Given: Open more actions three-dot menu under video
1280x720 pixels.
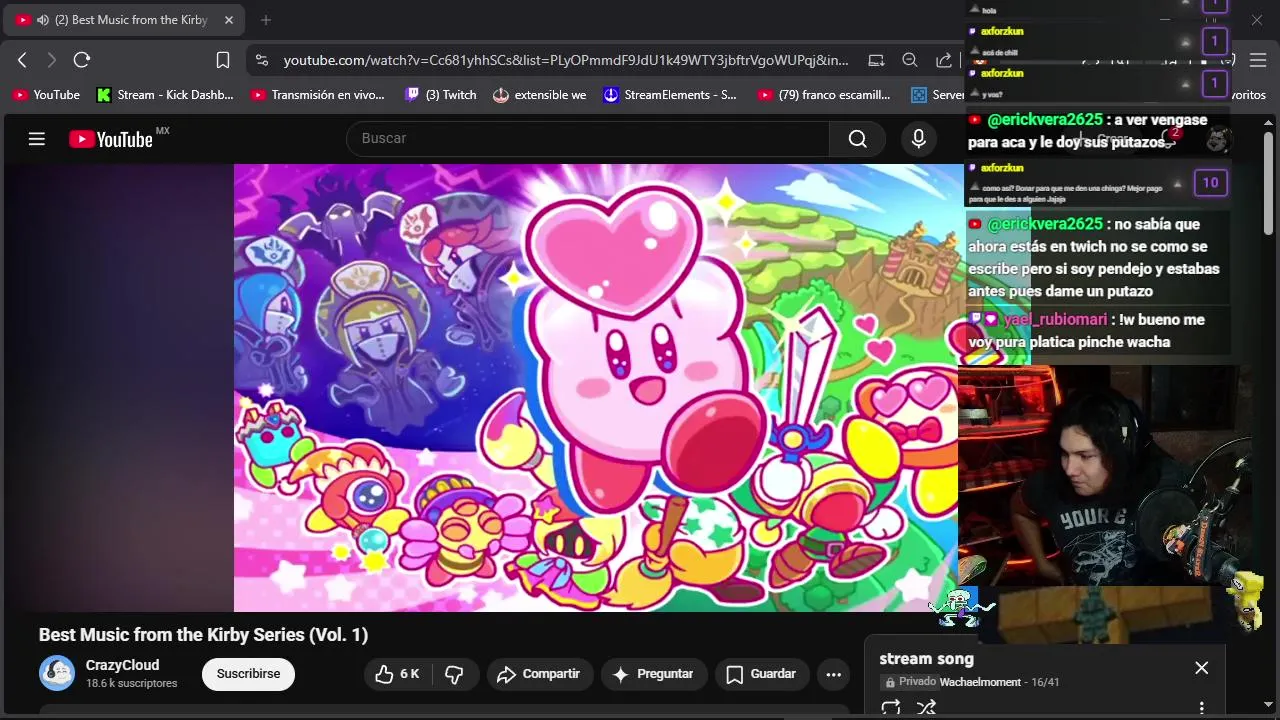Looking at the screenshot, I should pos(834,674).
